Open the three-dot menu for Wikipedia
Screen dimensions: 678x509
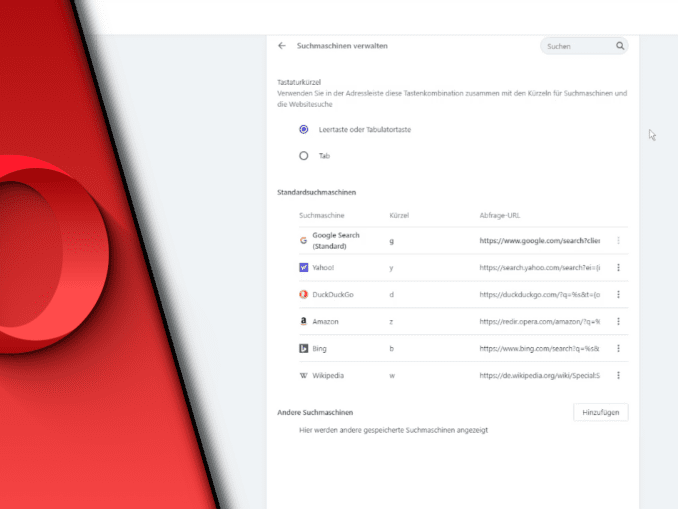tap(619, 375)
